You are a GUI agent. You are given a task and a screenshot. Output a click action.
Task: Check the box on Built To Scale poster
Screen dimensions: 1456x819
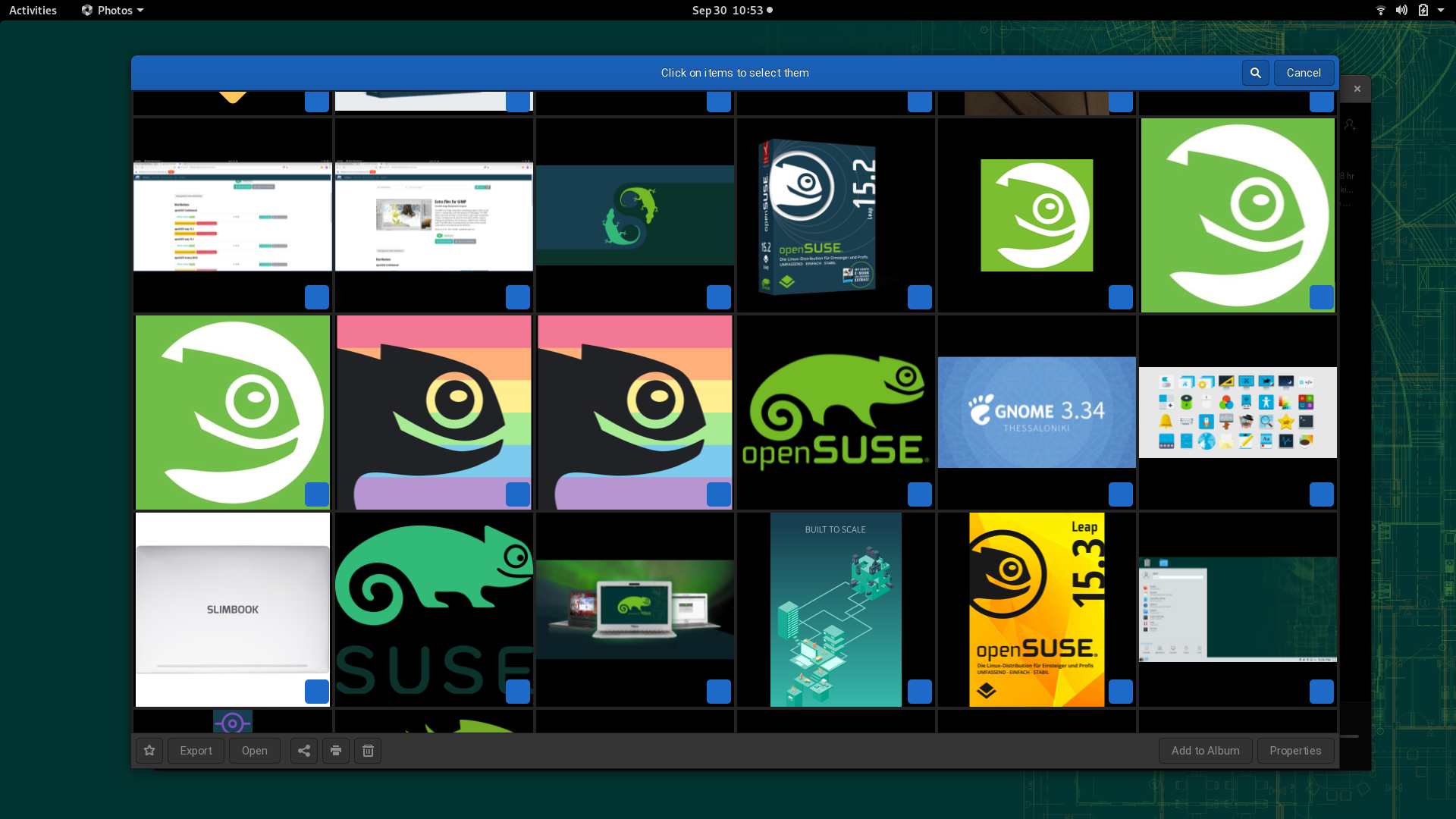pyautogui.click(x=919, y=692)
